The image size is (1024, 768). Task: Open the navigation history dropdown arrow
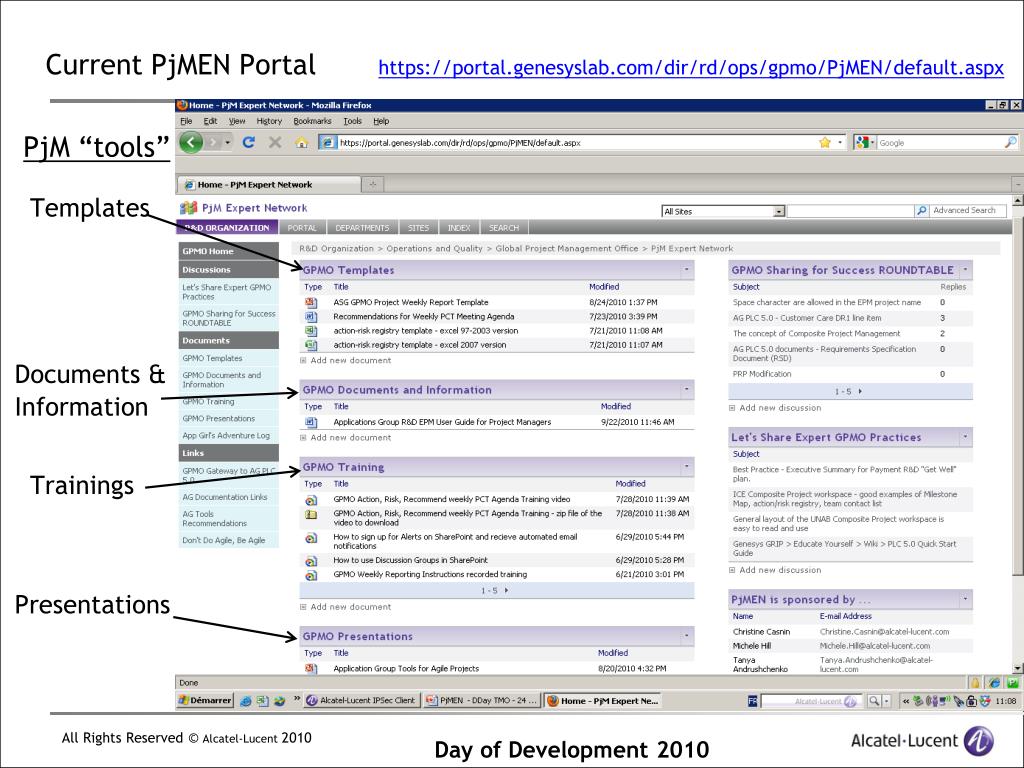point(227,142)
